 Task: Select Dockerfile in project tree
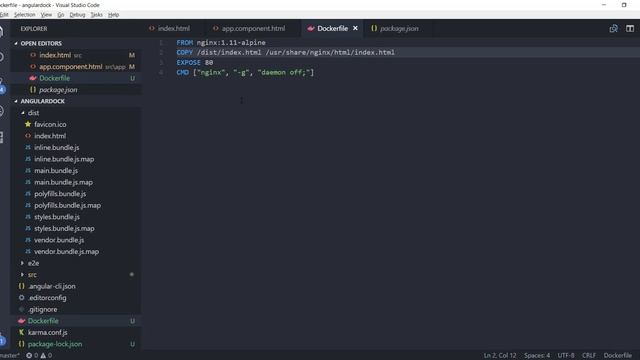coord(43,321)
